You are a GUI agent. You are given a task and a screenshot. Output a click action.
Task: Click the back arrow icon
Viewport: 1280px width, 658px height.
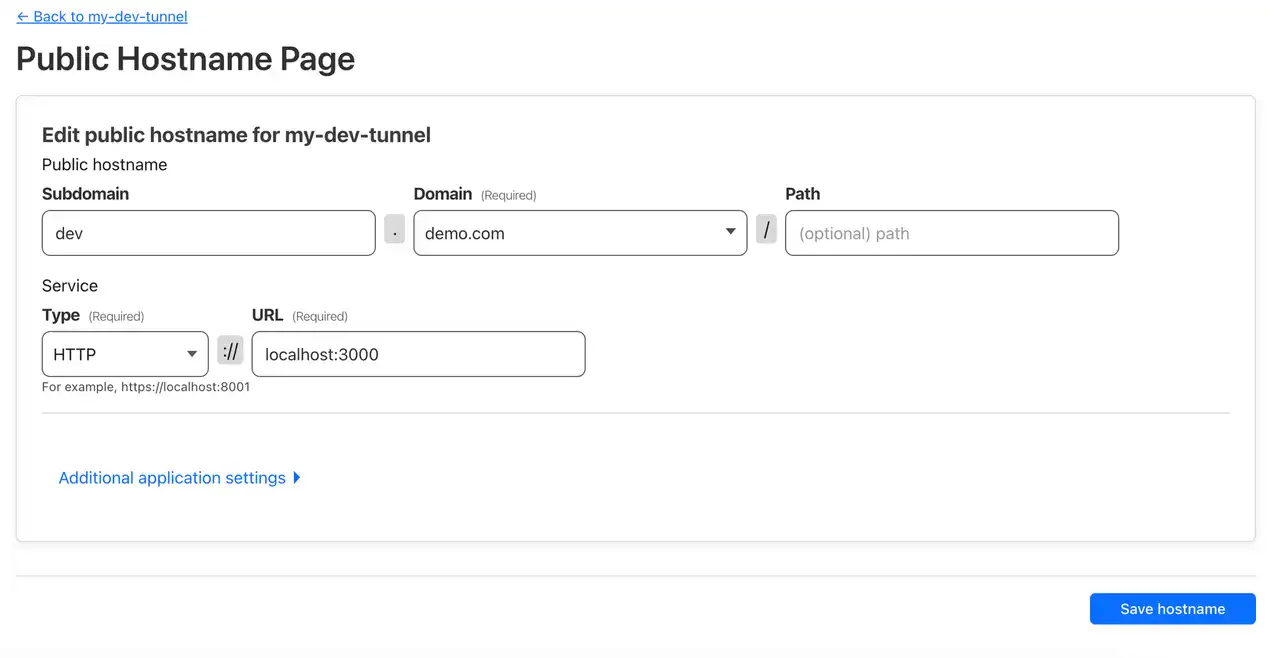point(22,16)
